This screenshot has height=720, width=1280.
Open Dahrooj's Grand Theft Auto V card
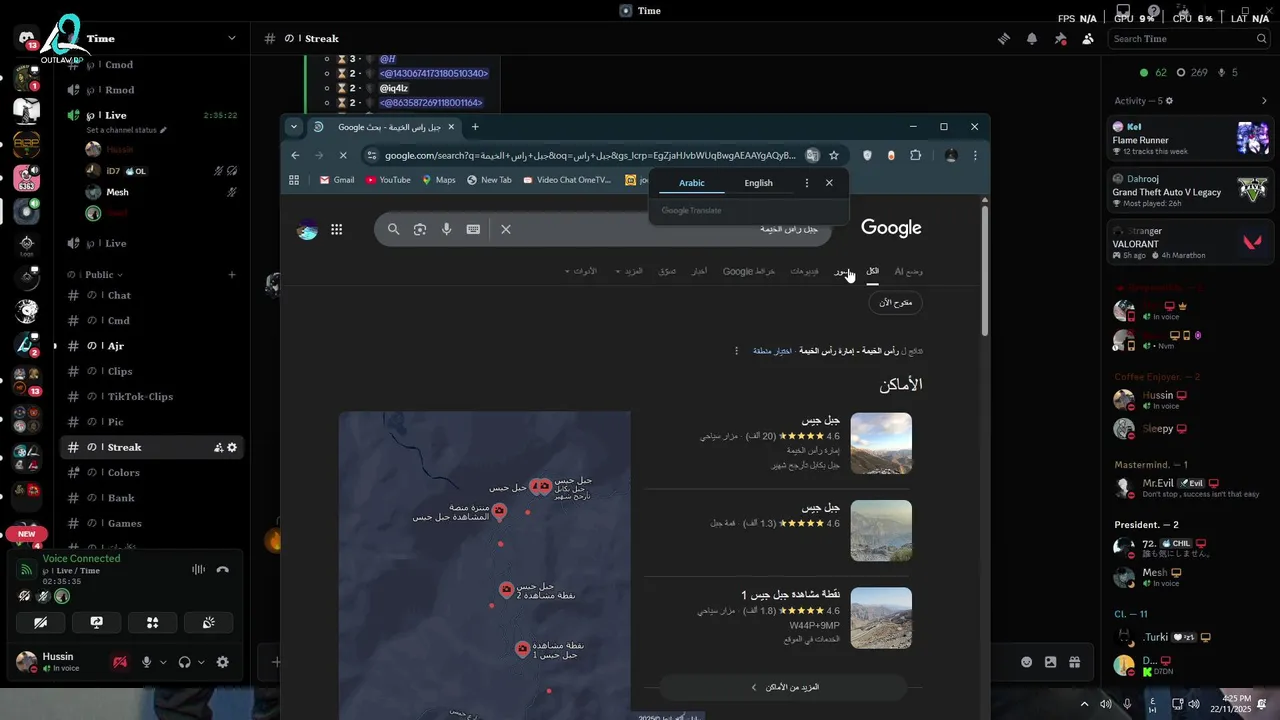1190,190
